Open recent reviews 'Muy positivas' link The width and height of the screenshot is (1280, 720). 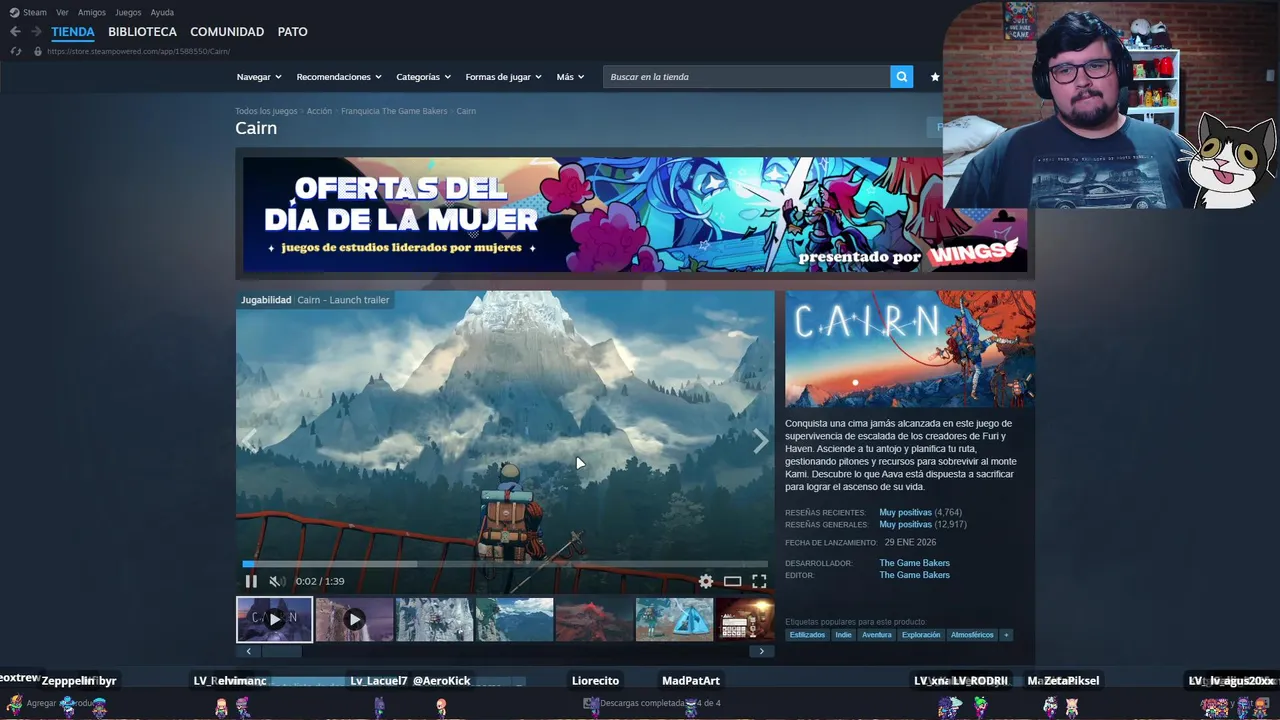(x=905, y=512)
